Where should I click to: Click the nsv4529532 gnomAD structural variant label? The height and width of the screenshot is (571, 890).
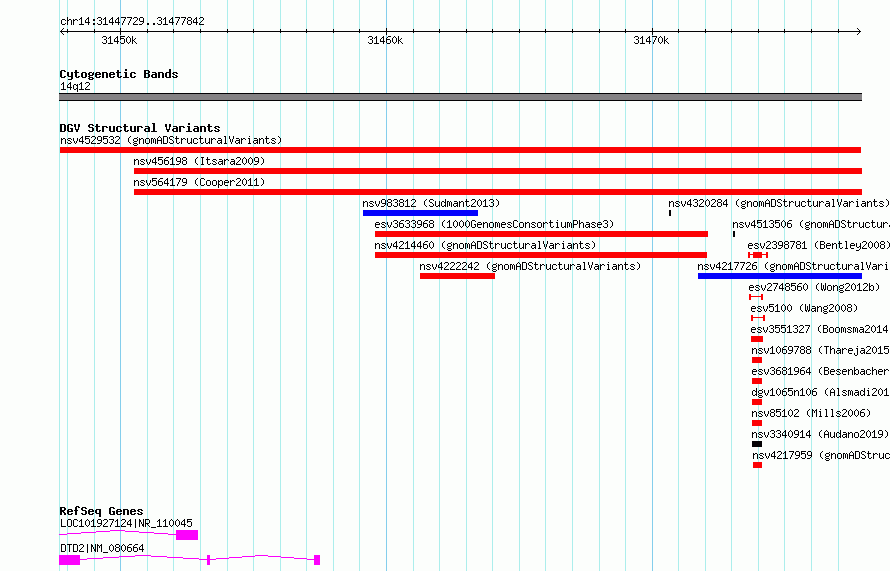pos(171,140)
